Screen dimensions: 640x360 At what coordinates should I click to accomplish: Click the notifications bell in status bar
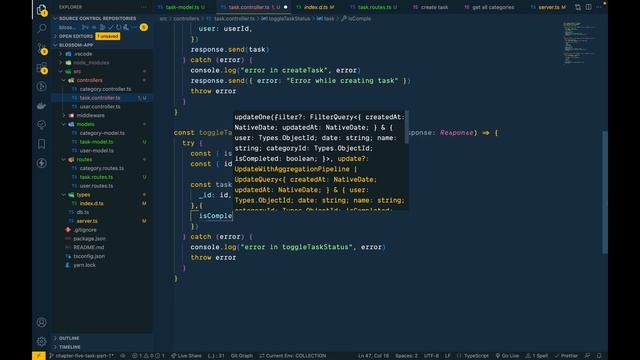[599, 356]
